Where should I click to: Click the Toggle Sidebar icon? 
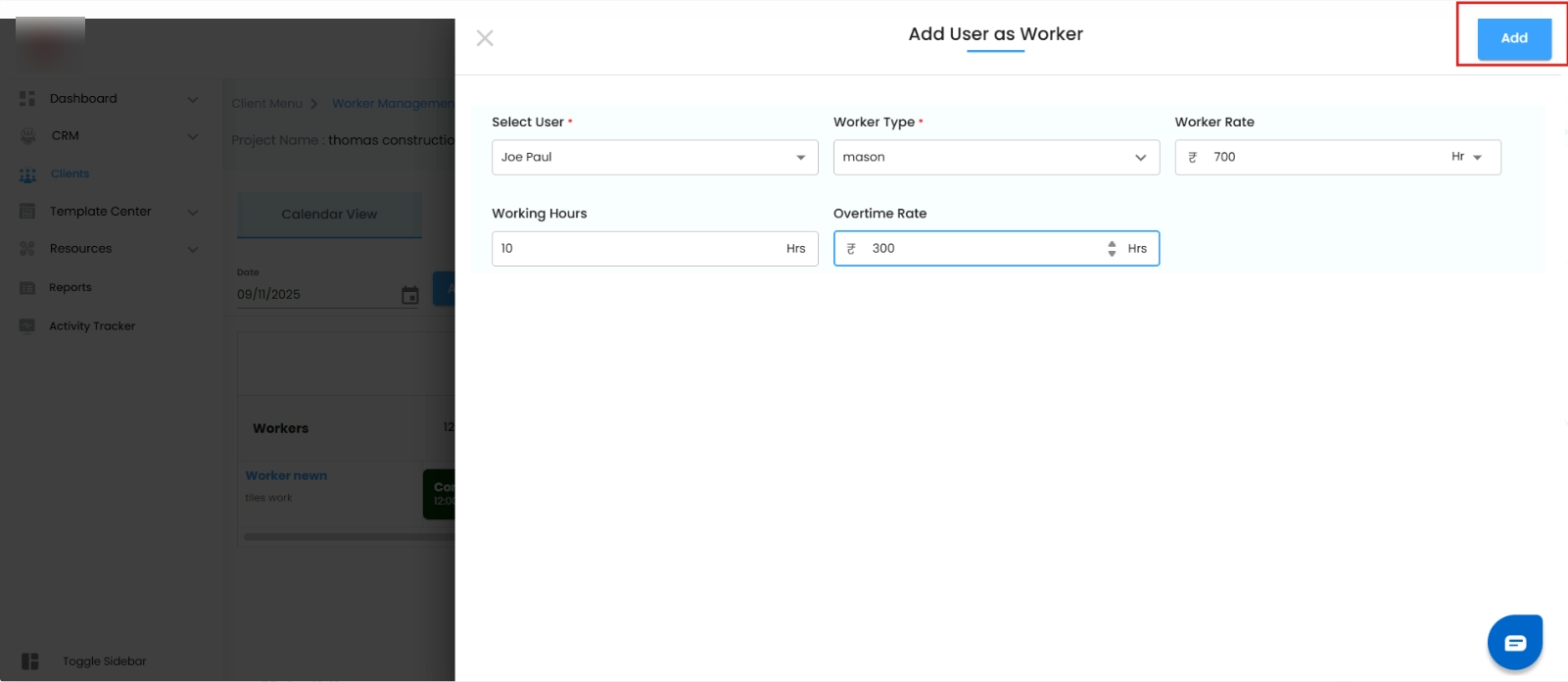(x=30, y=661)
